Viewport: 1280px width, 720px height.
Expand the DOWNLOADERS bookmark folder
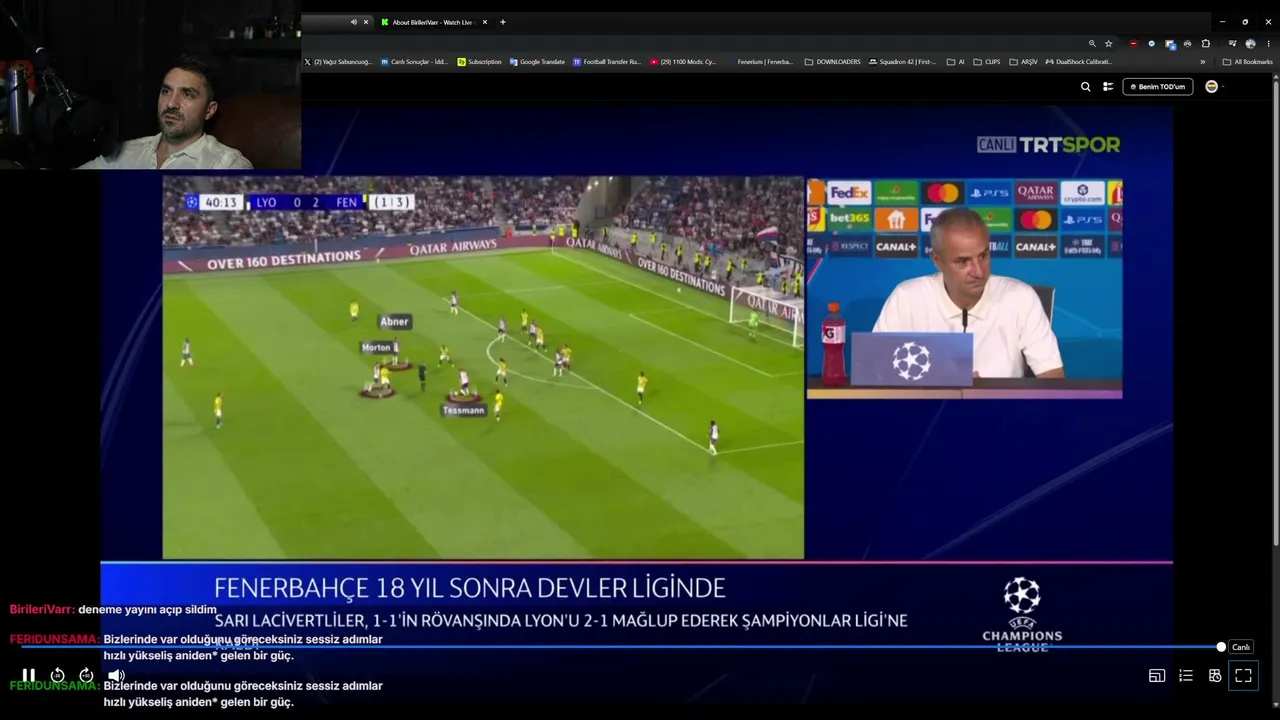[x=833, y=62]
